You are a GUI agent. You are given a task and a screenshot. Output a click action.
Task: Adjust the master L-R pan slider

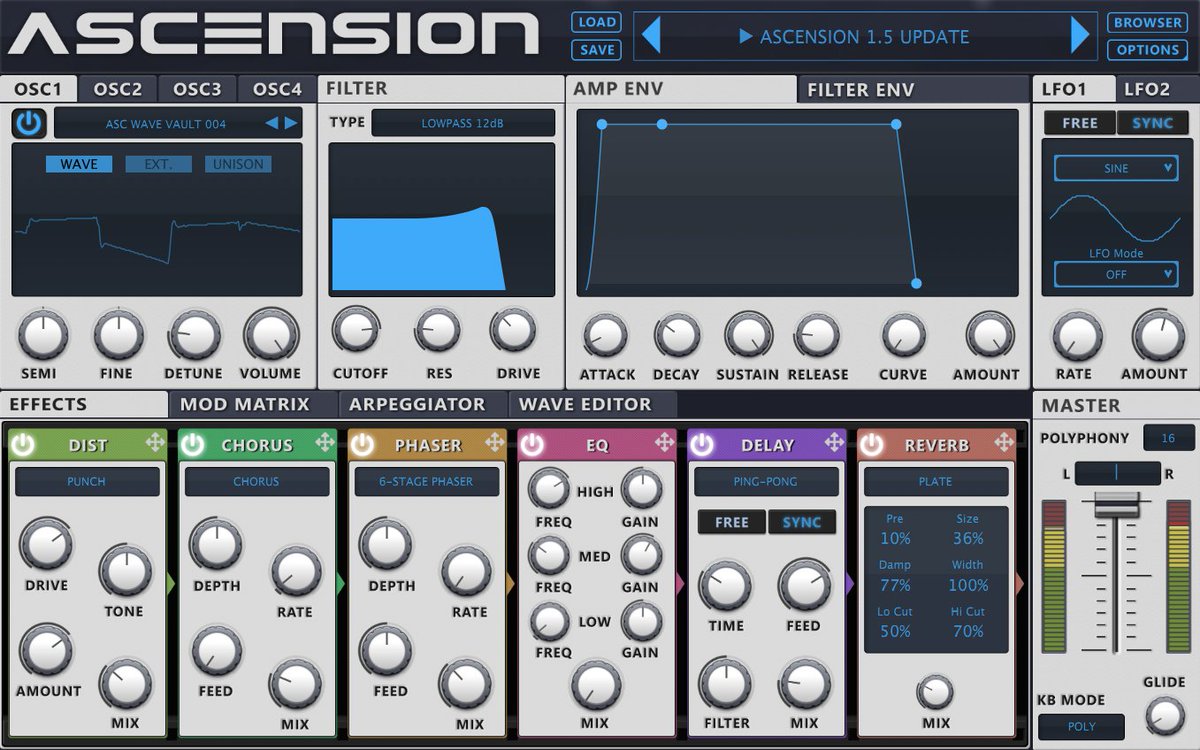pos(1117,473)
